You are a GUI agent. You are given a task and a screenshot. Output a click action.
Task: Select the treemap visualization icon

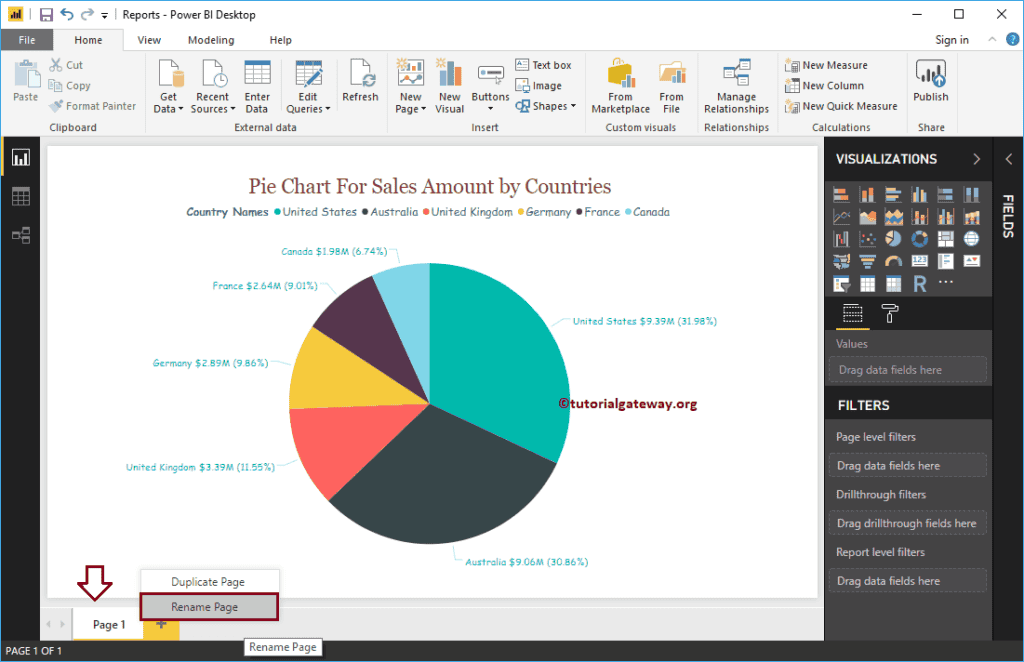(946, 240)
